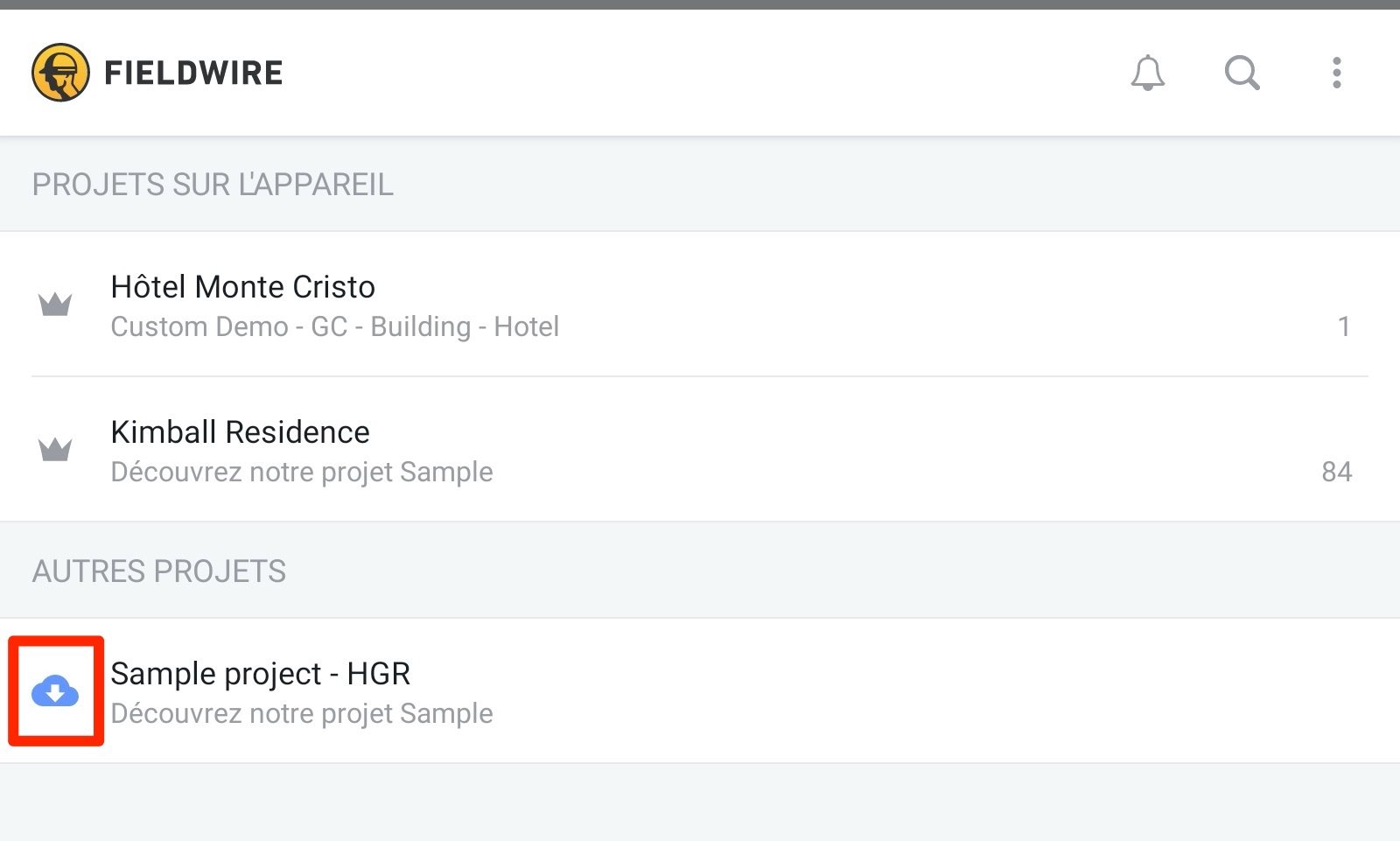Open the three-dot overflow menu
Viewport: 1400px width, 841px height.
(1336, 73)
